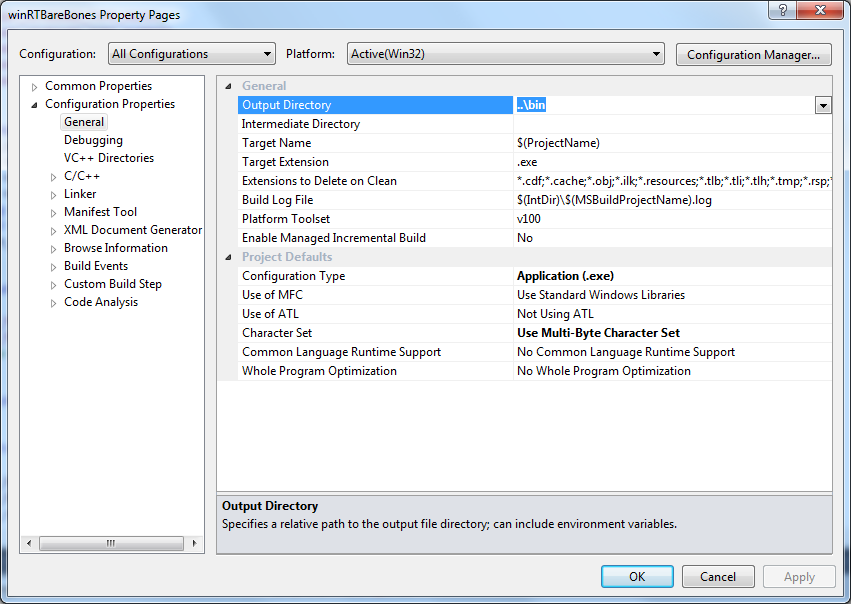
Task: Collapse the Configuration Properties node
Action: pos(35,105)
